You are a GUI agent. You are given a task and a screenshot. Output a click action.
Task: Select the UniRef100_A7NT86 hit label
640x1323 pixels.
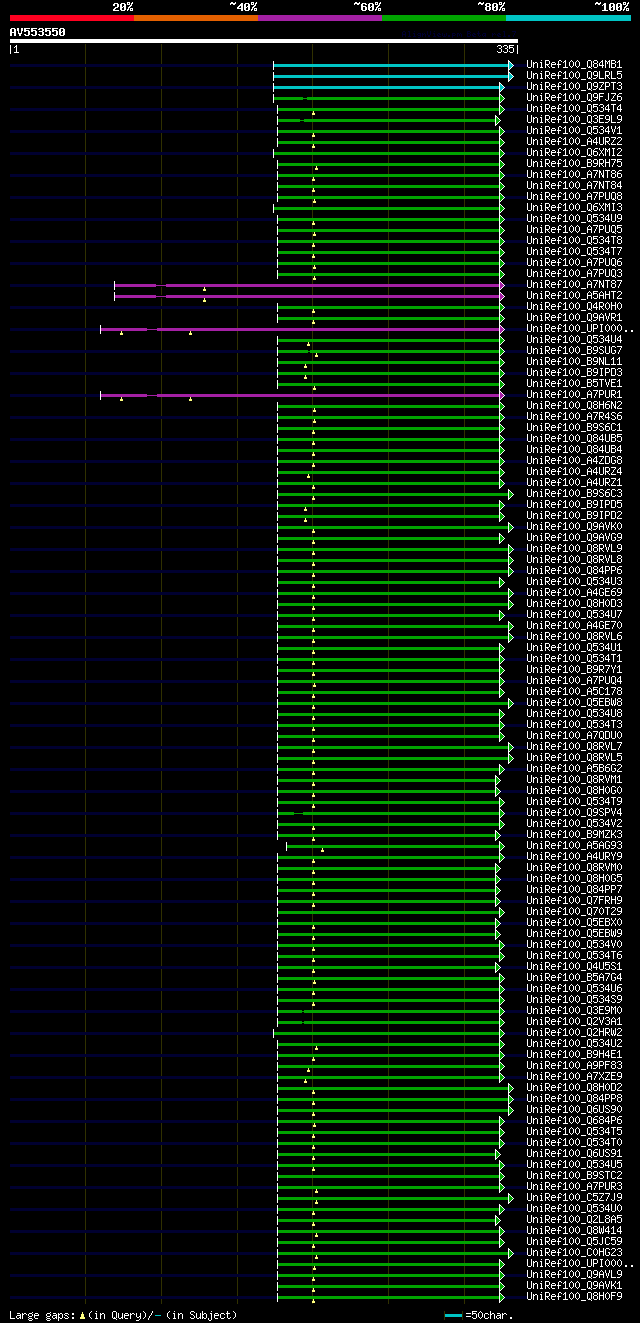[x=574, y=175]
